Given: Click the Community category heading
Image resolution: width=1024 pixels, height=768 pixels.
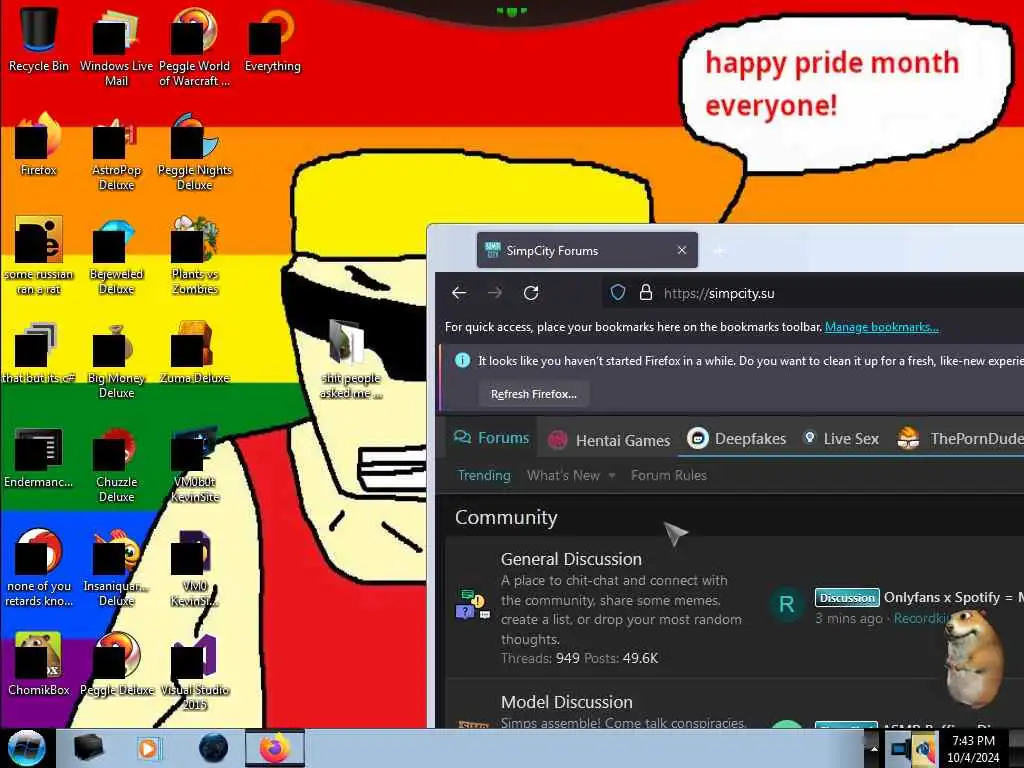Looking at the screenshot, I should click(506, 517).
